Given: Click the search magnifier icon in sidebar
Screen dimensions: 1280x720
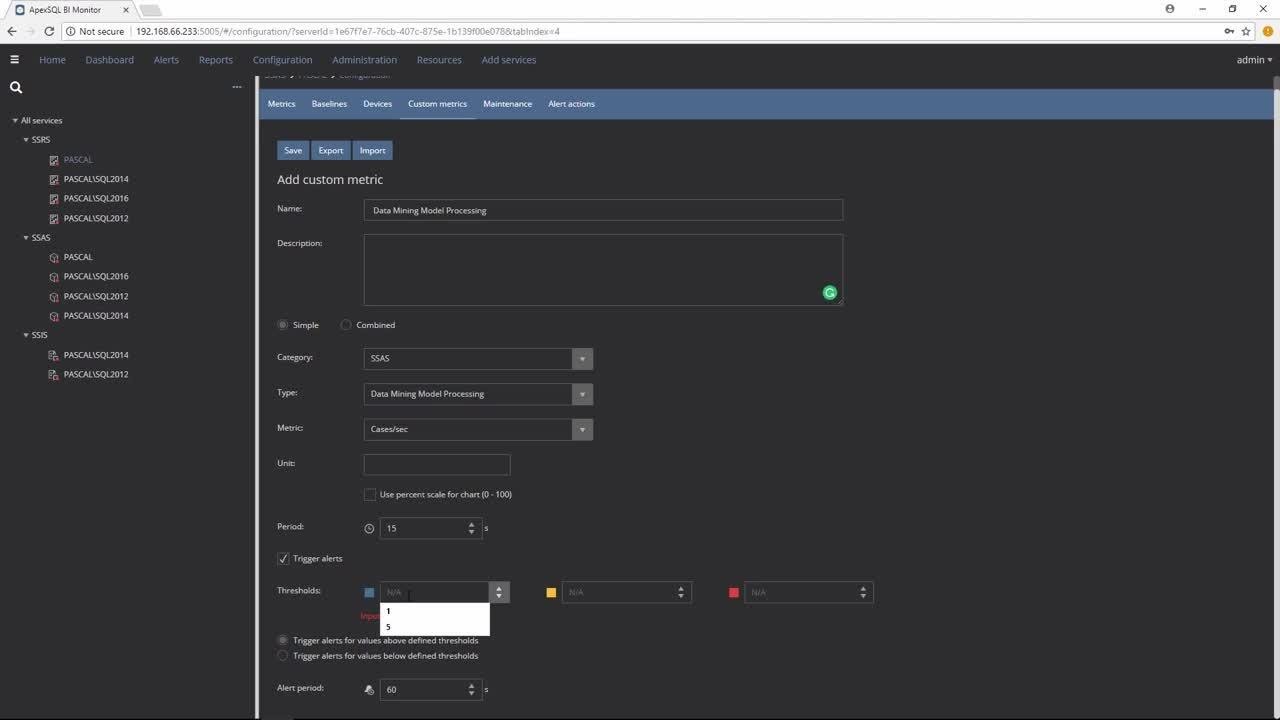Looking at the screenshot, I should pos(16,87).
